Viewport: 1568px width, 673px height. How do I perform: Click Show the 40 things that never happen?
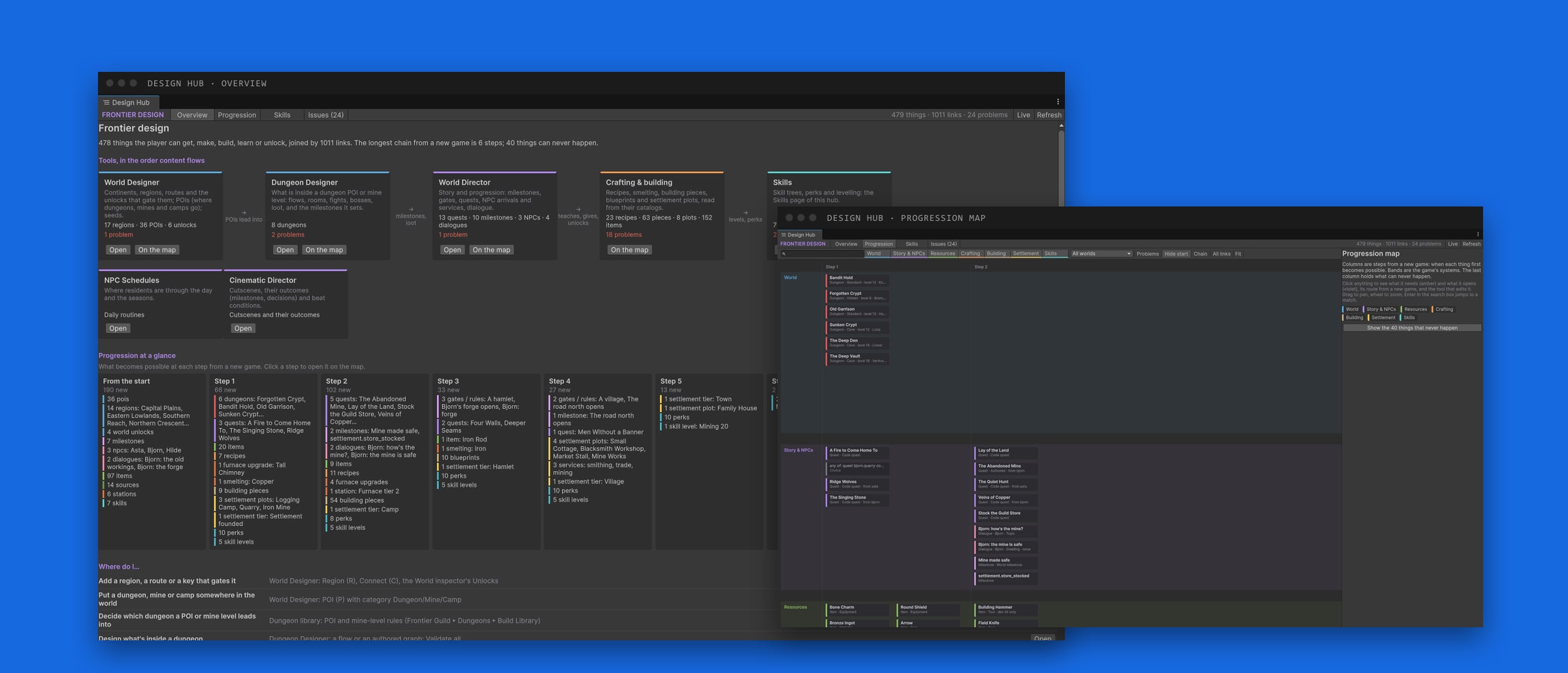[1412, 328]
